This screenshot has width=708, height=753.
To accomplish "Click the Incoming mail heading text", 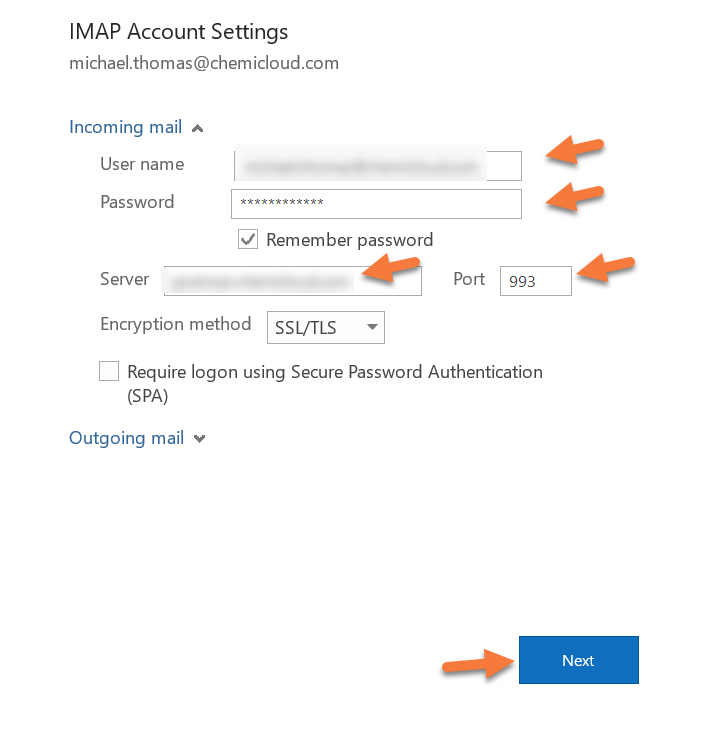I will (125, 127).
